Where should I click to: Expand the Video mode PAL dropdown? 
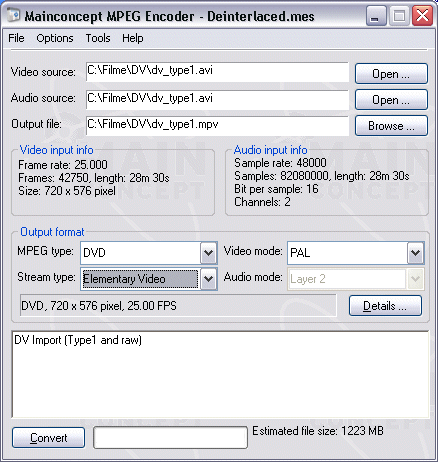pyautogui.click(x=415, y=253)
